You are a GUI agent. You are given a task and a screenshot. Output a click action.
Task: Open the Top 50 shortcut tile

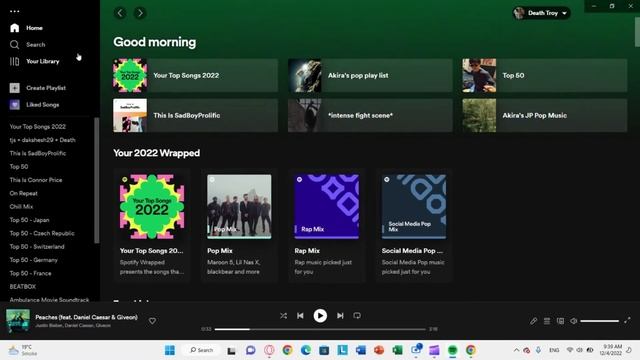[x=544, y=75]
